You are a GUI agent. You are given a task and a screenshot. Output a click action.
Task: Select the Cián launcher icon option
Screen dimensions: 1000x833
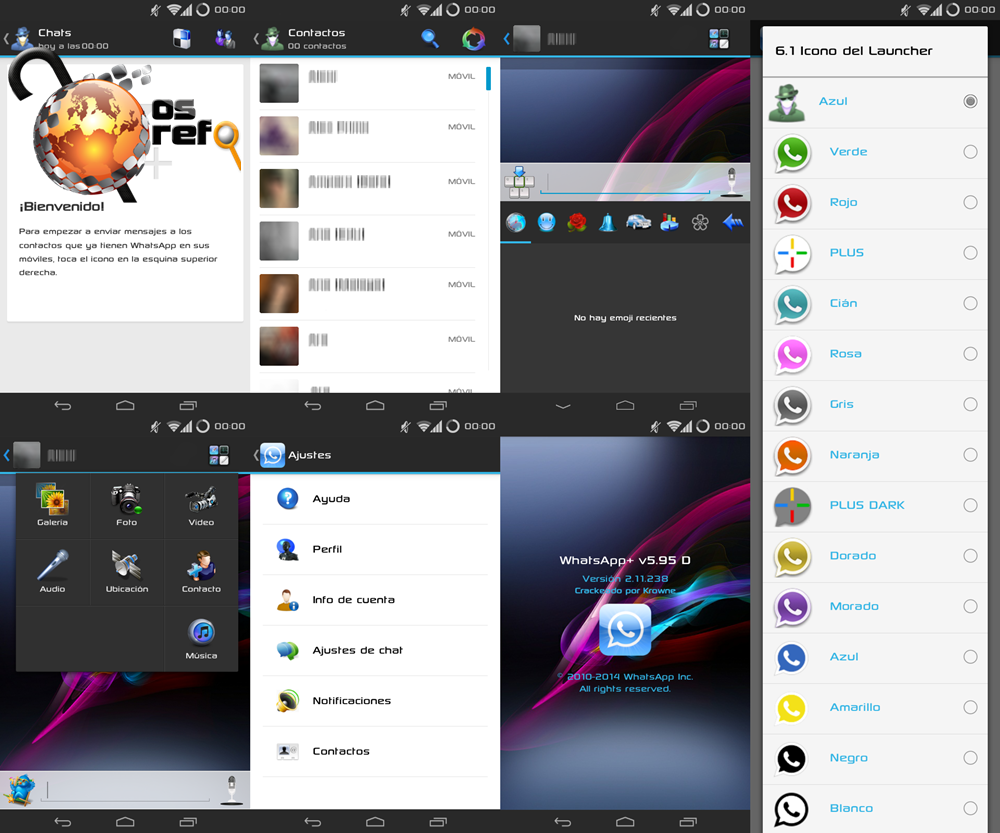tap(875, 303)
